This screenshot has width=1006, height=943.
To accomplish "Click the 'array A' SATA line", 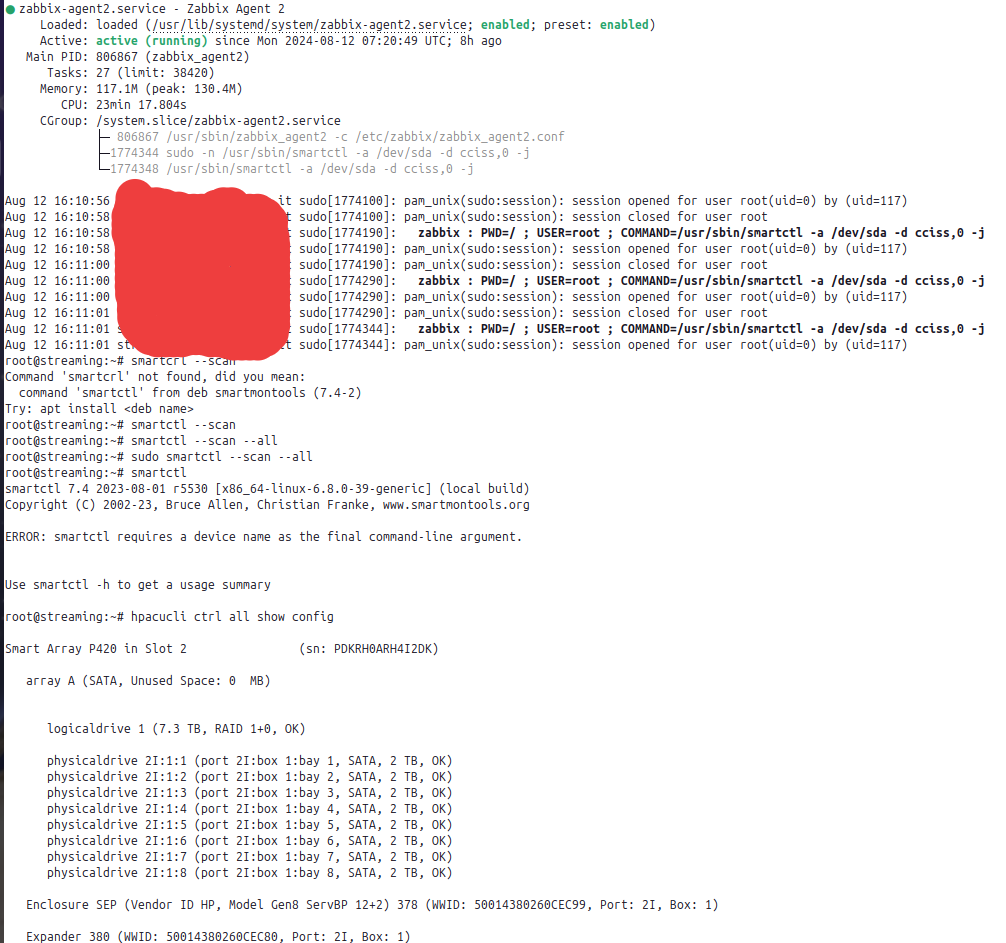I will 148,681.
